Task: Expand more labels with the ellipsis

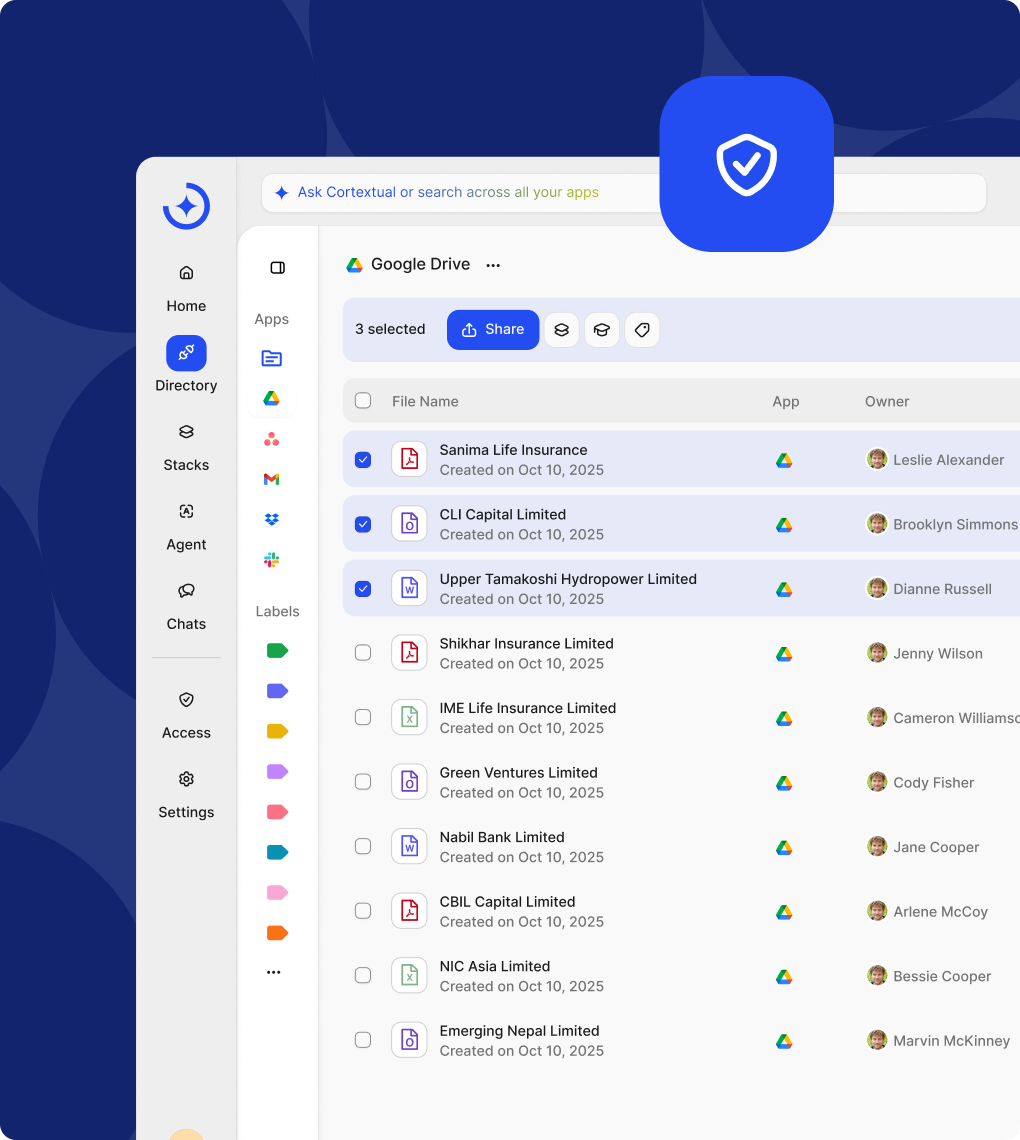Action: click(x=274, y=972)
